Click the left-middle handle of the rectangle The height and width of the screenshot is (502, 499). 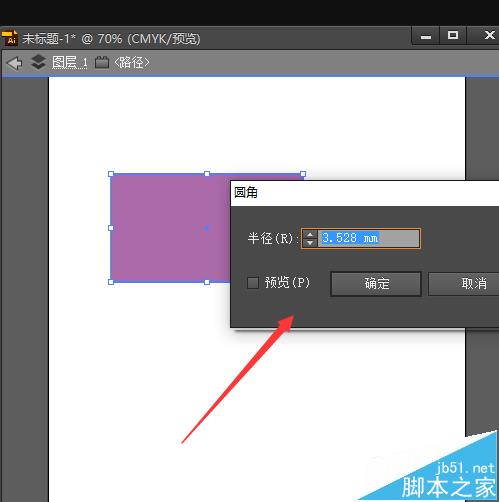111,228
